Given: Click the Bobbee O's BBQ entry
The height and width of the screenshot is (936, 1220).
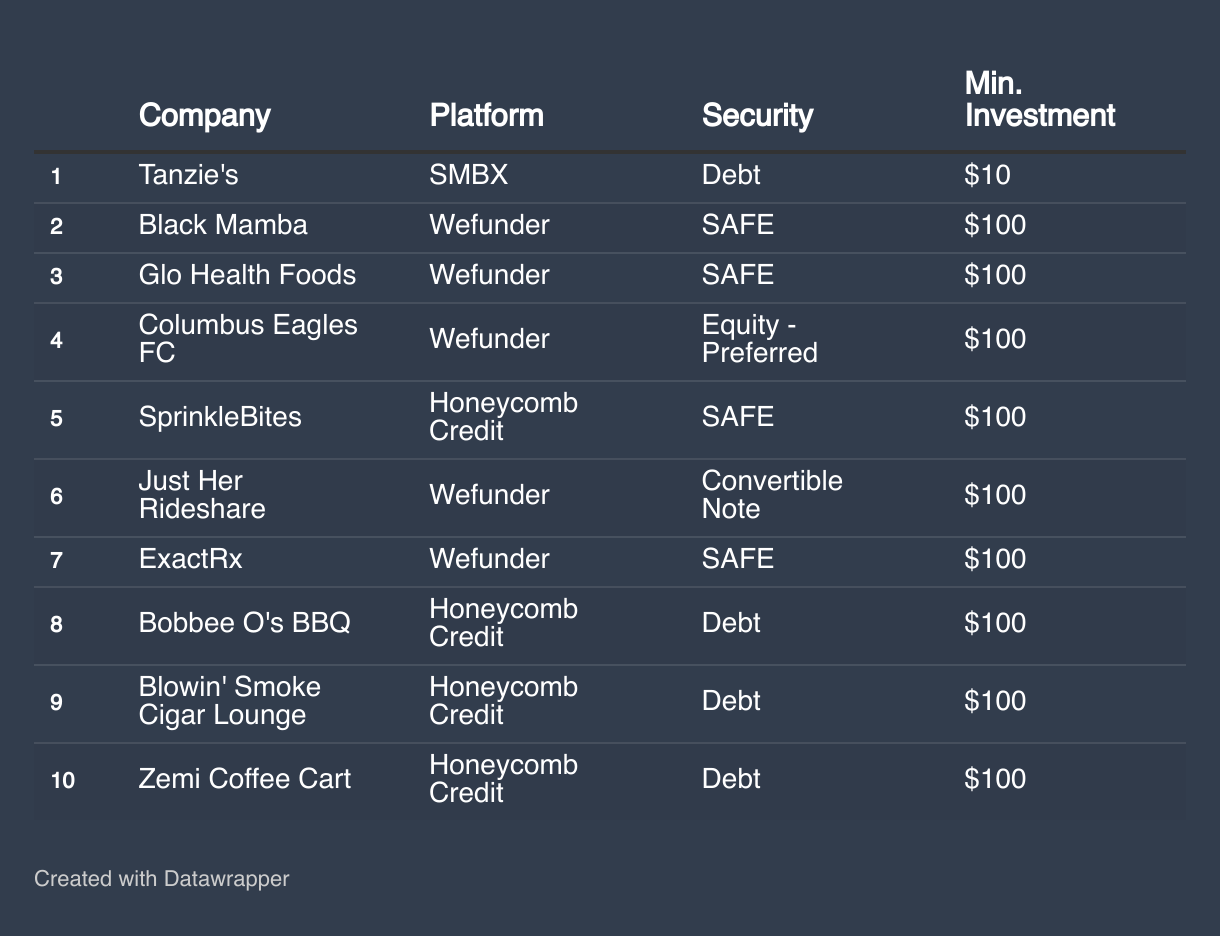Looking at the screenshot, I should pyautogui.click(x=244, y=623).
